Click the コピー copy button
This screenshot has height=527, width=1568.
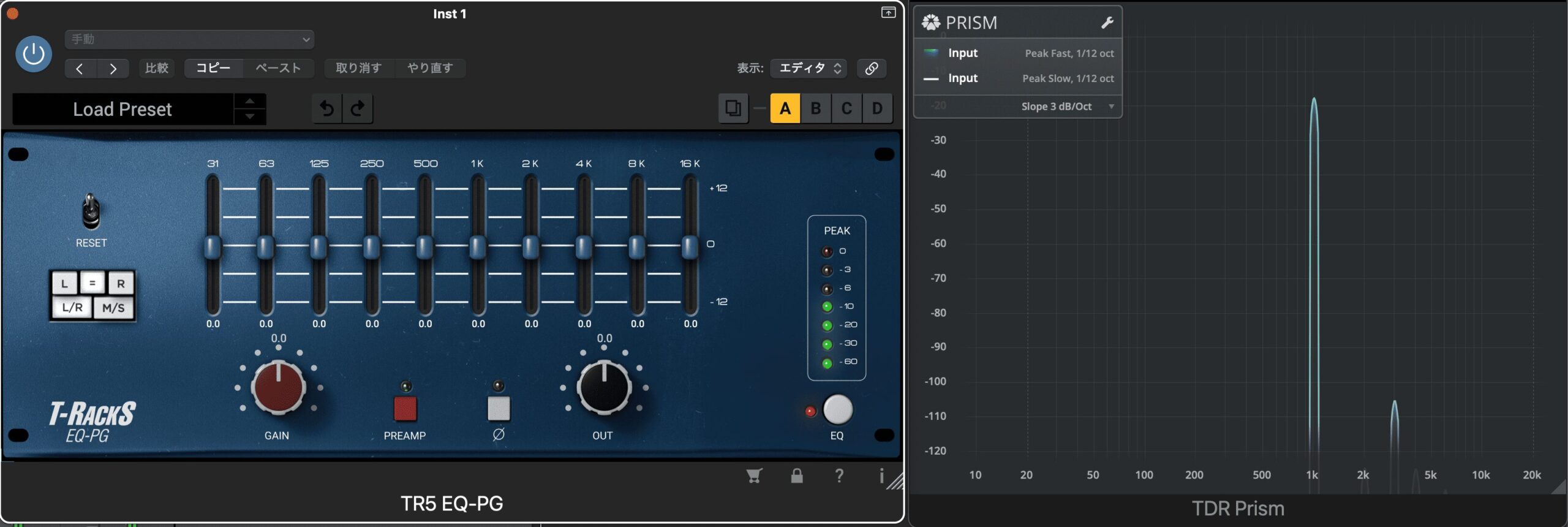coord(213,68)
